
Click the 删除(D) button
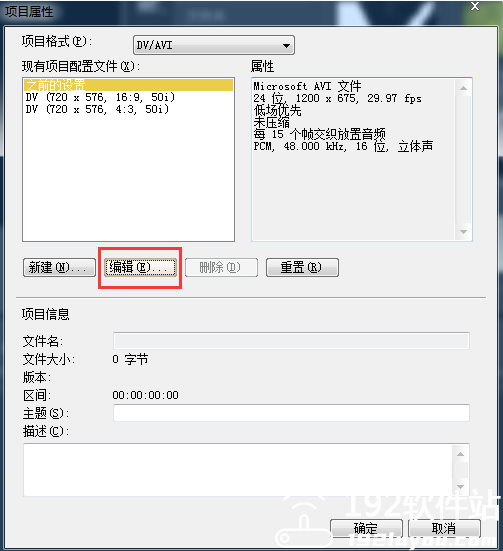(221, 267)
